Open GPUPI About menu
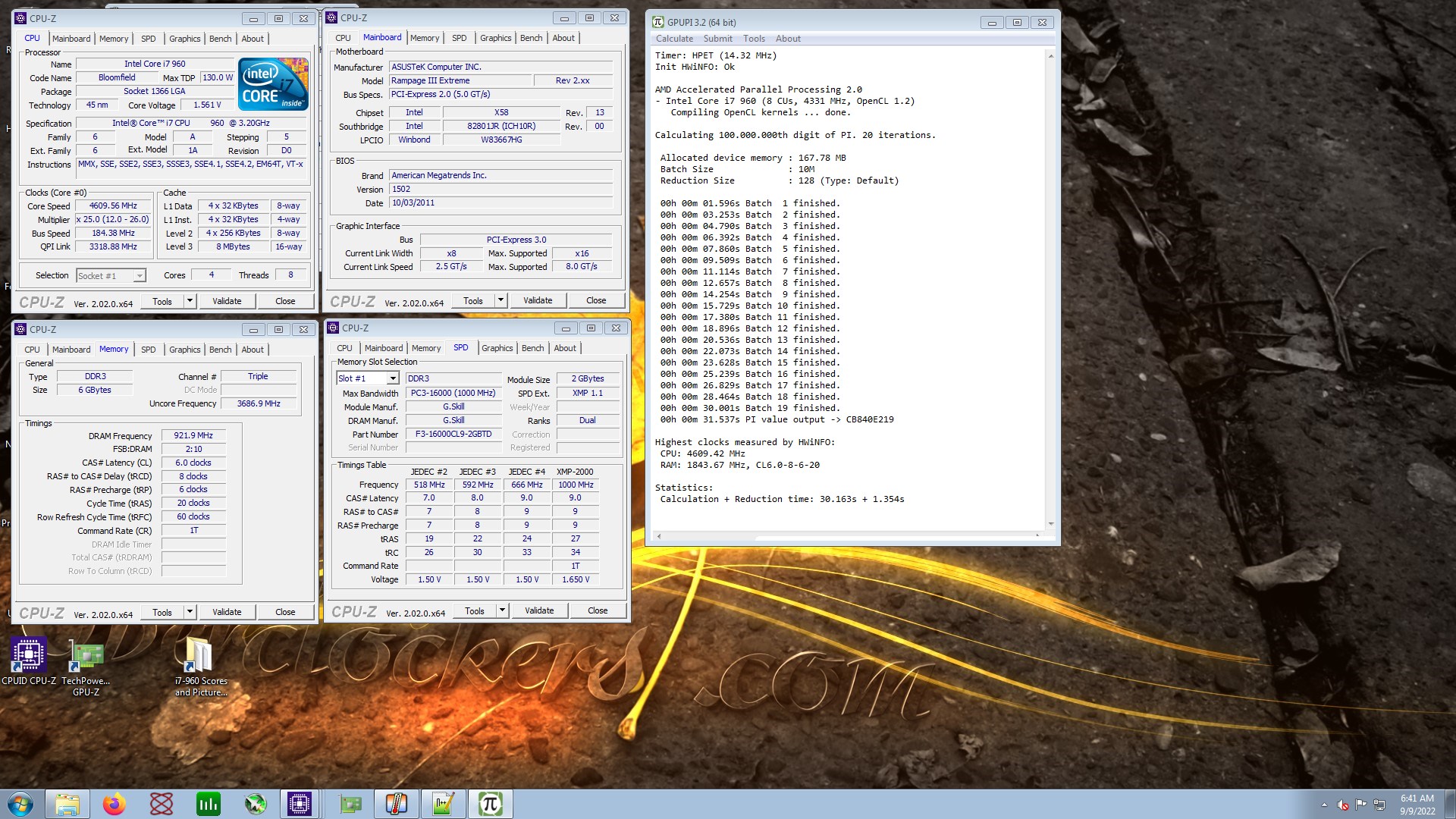Image resolution: width=1456 pixels, height=819 pixels. coord(788,39)
